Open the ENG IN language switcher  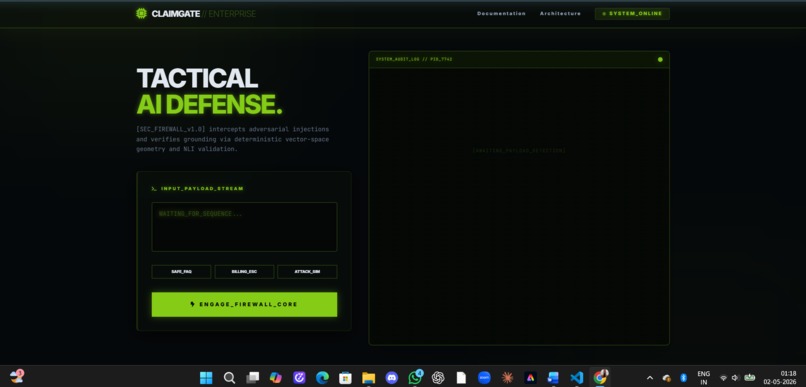click(x=704, y=378)
